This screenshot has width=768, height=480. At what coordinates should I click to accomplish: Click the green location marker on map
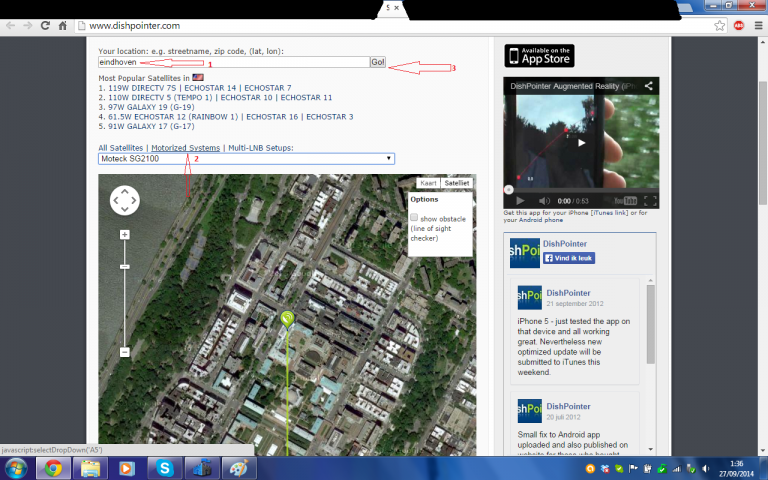pos(287,319)
